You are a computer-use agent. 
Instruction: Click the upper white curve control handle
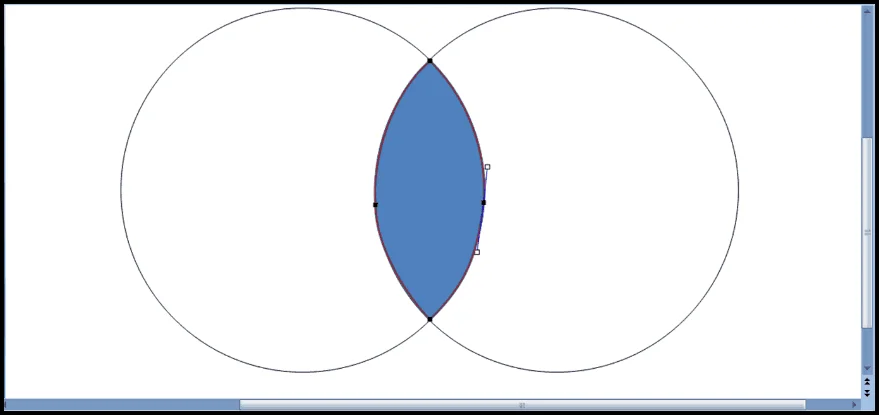click(487, 167)
